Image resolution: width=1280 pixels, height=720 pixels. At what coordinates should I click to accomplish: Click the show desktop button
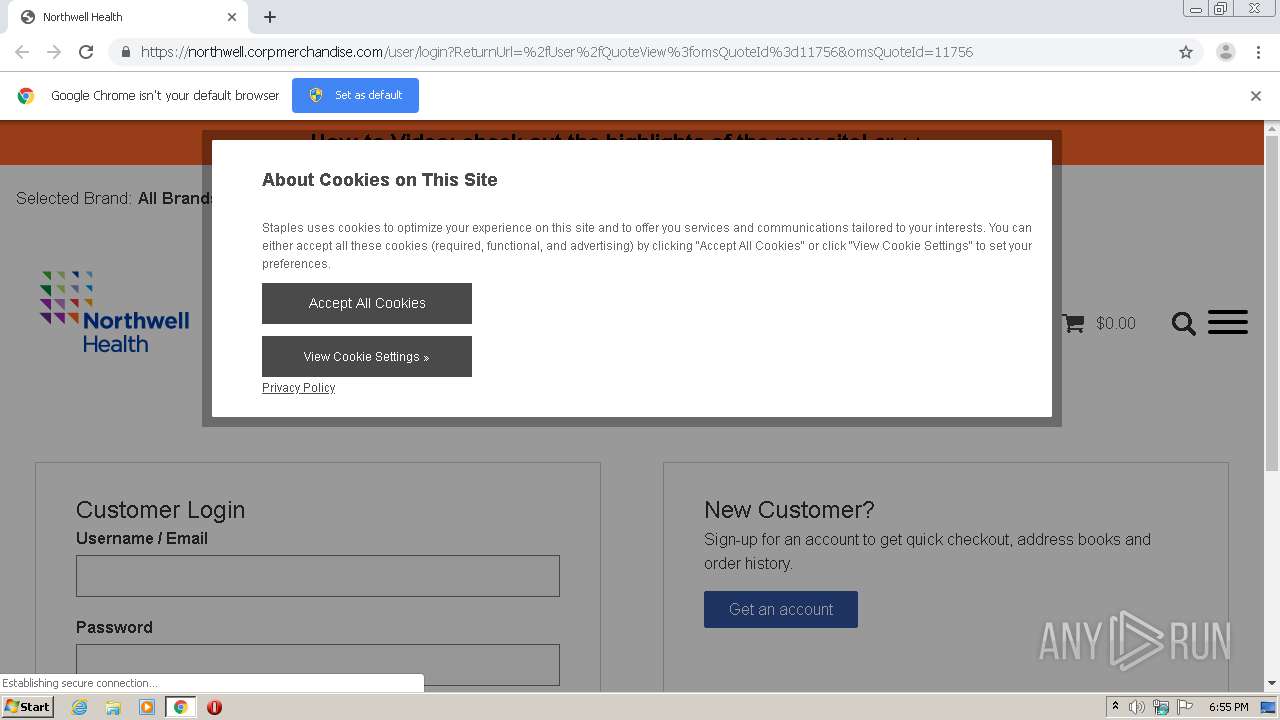pos(1269,707)
